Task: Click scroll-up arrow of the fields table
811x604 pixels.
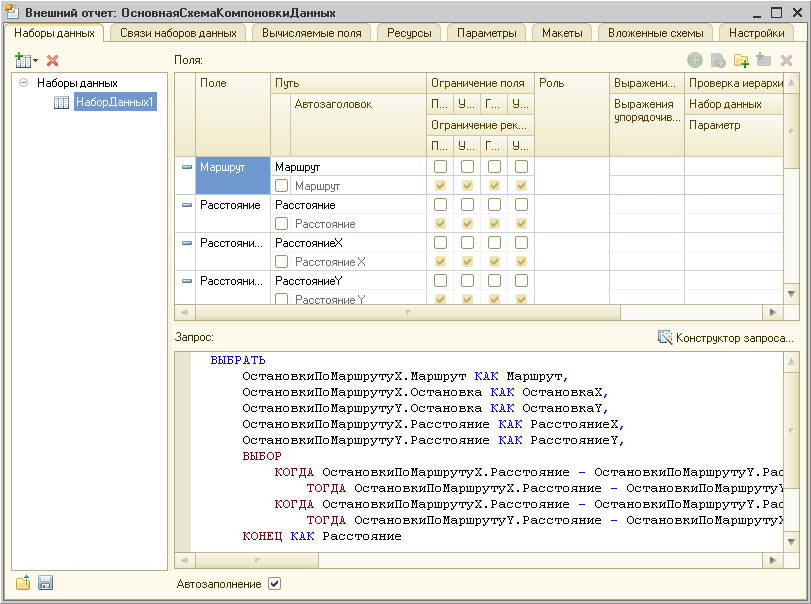Action: click(x=791, y=83)
